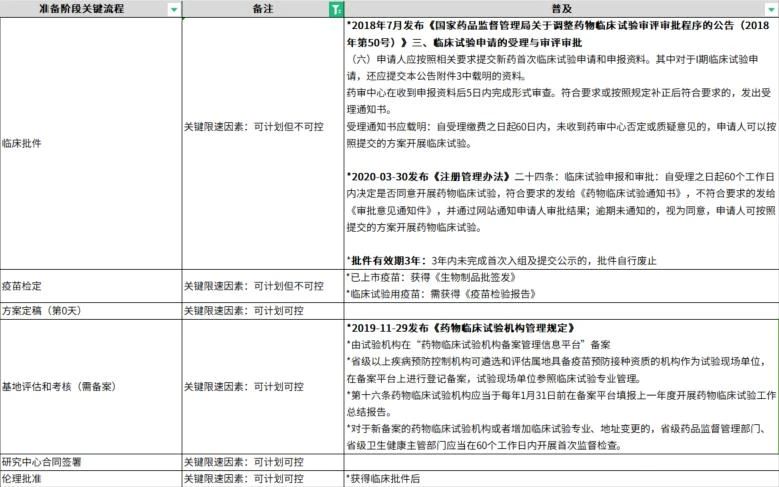Open the filter dropdown for 准备阶段关键流程 column
Screen dimensions: 779x487
tap(174, 8)
